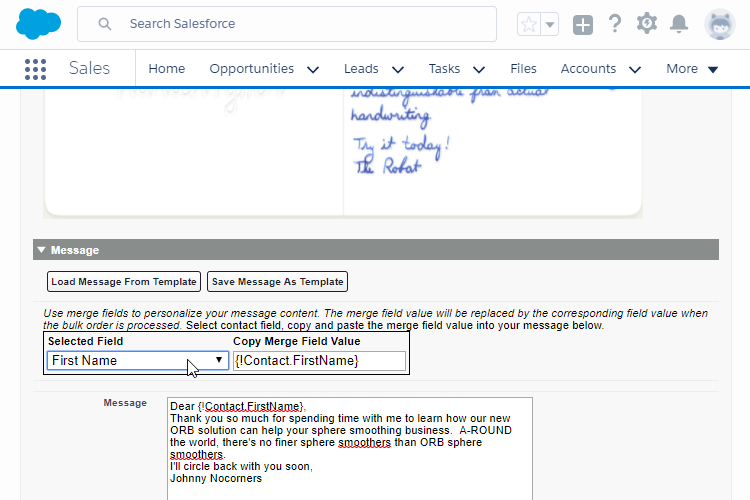750x500 pixels.
Task: Click Save Message As Template button
Action: point(277,282)
